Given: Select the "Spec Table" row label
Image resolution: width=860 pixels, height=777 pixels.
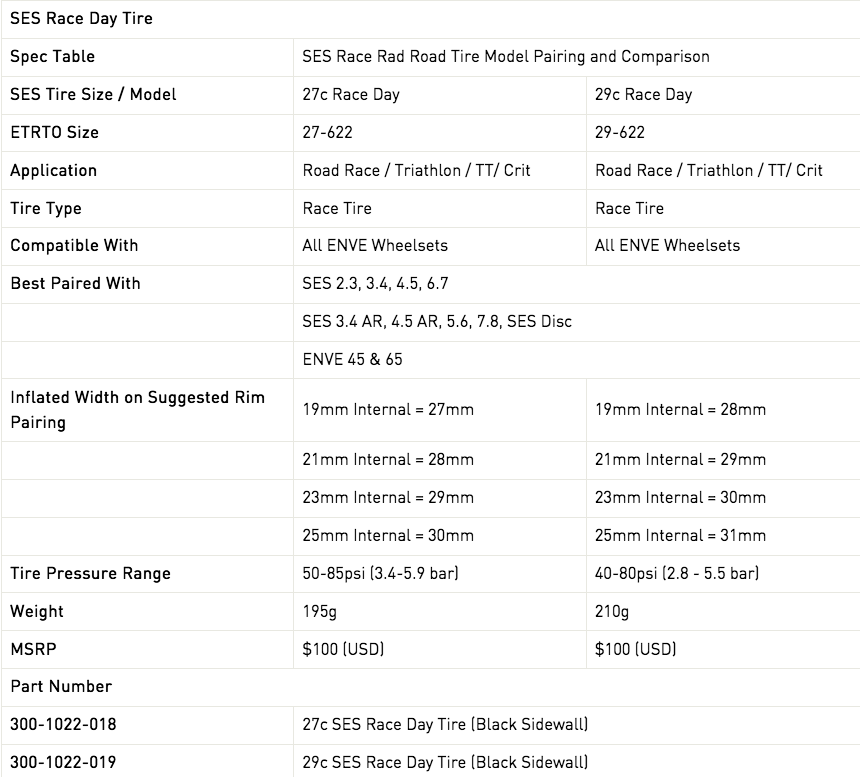Looking at the screenshot, I should (53, 57).
